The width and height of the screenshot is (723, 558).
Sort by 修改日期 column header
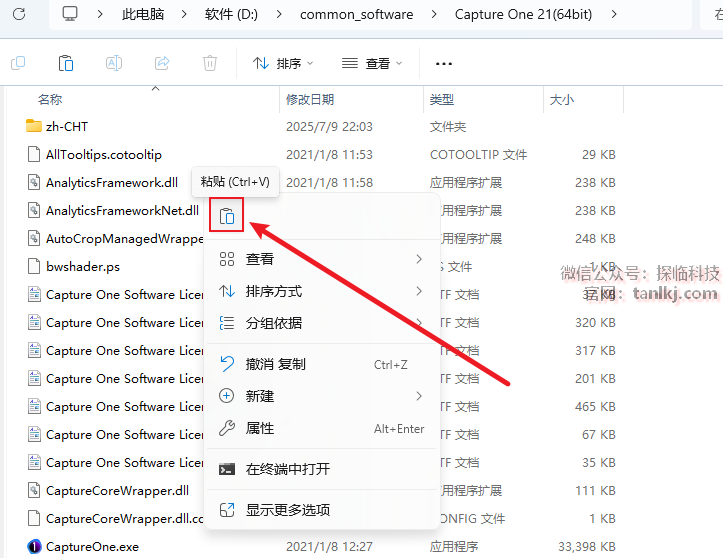tap(310, 99)
